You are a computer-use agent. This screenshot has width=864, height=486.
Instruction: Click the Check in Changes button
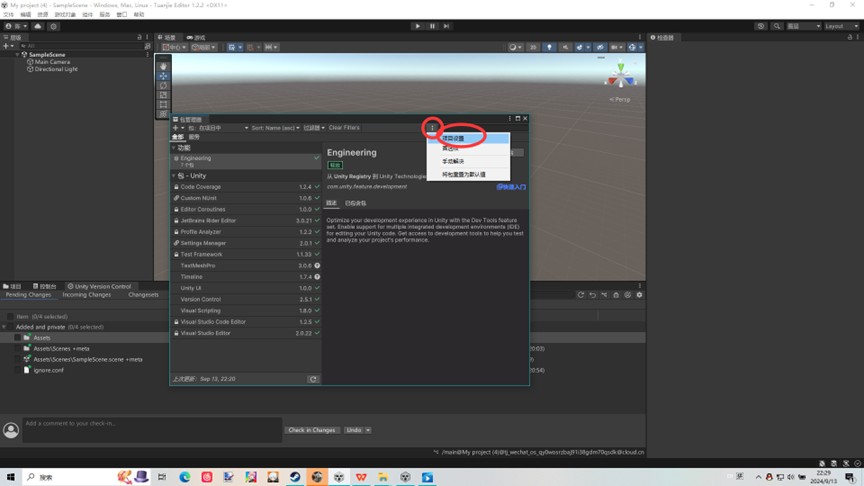tap(311, 430)
